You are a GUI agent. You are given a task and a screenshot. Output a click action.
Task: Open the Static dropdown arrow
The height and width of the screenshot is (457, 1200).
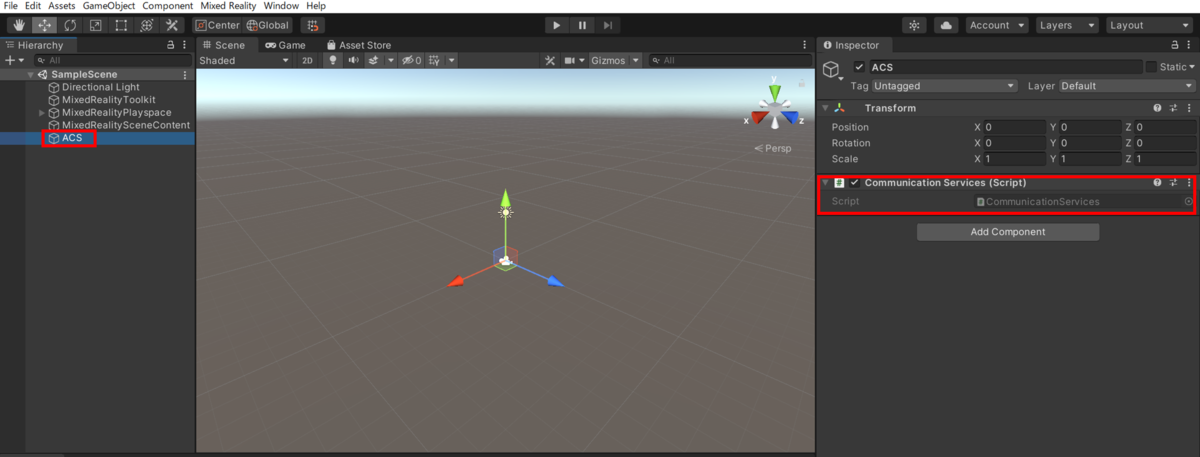(1192, 67)
